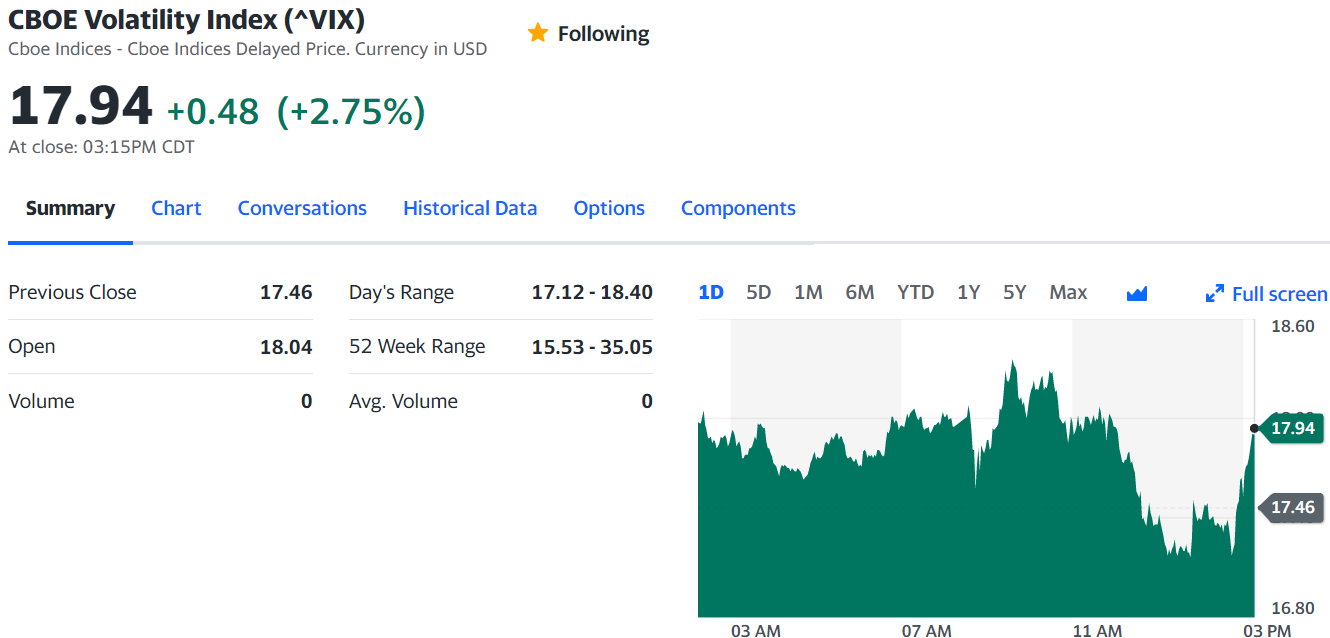
Task: Click the Open label in summary table
Action: [x=32, y=346]
